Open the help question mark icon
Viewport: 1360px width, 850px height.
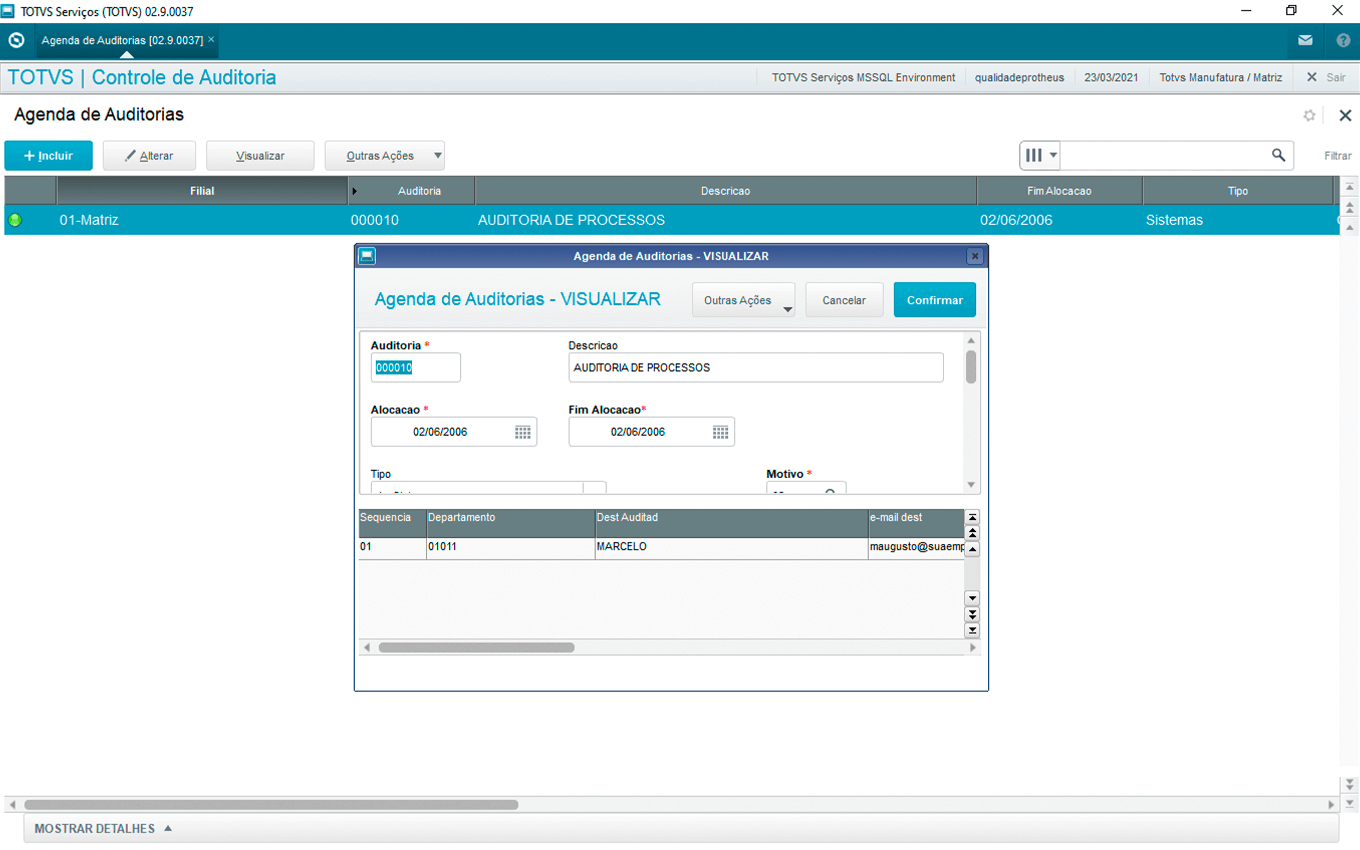coord(1343,41)
